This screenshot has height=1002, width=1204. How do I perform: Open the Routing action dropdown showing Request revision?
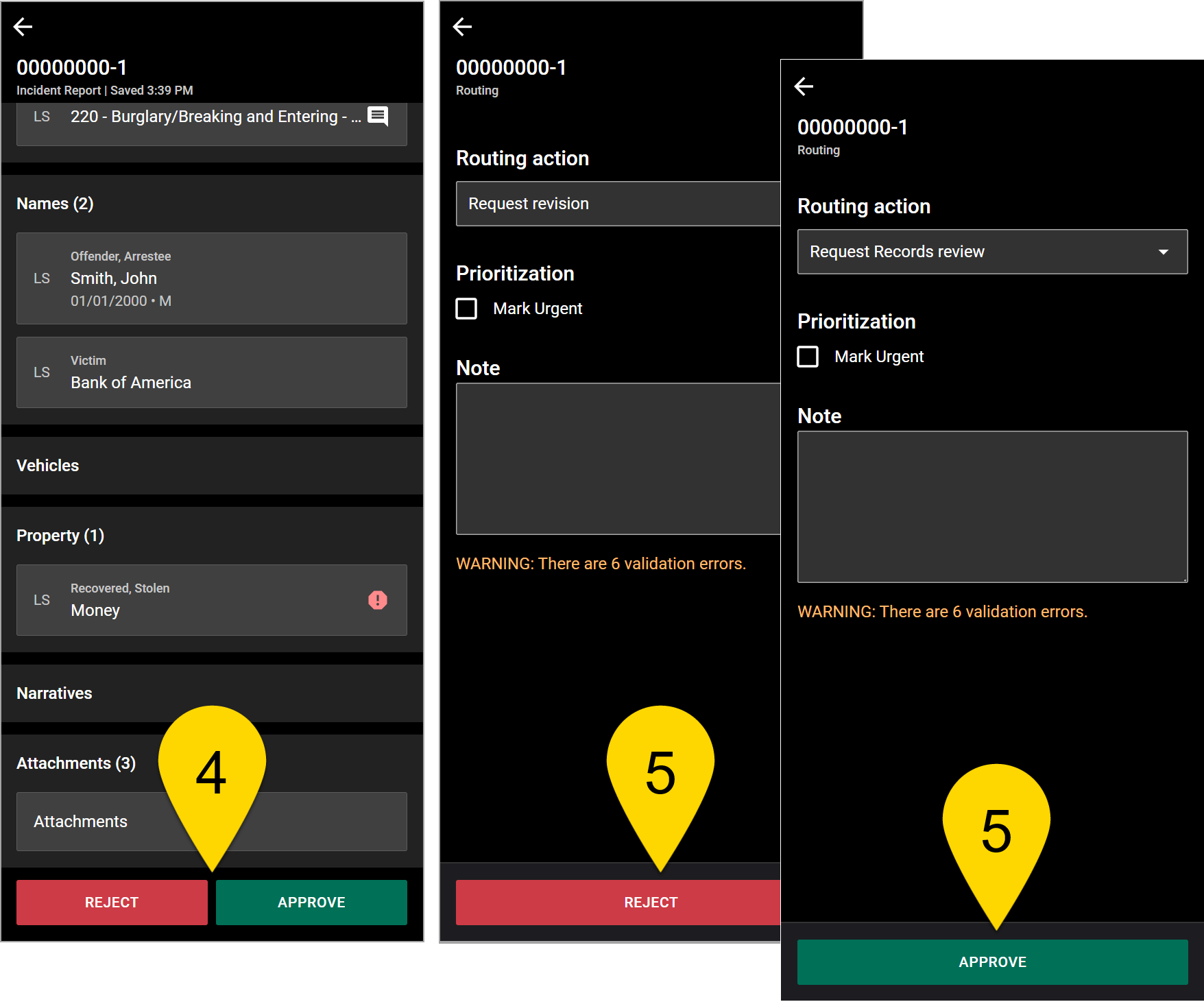610,204
